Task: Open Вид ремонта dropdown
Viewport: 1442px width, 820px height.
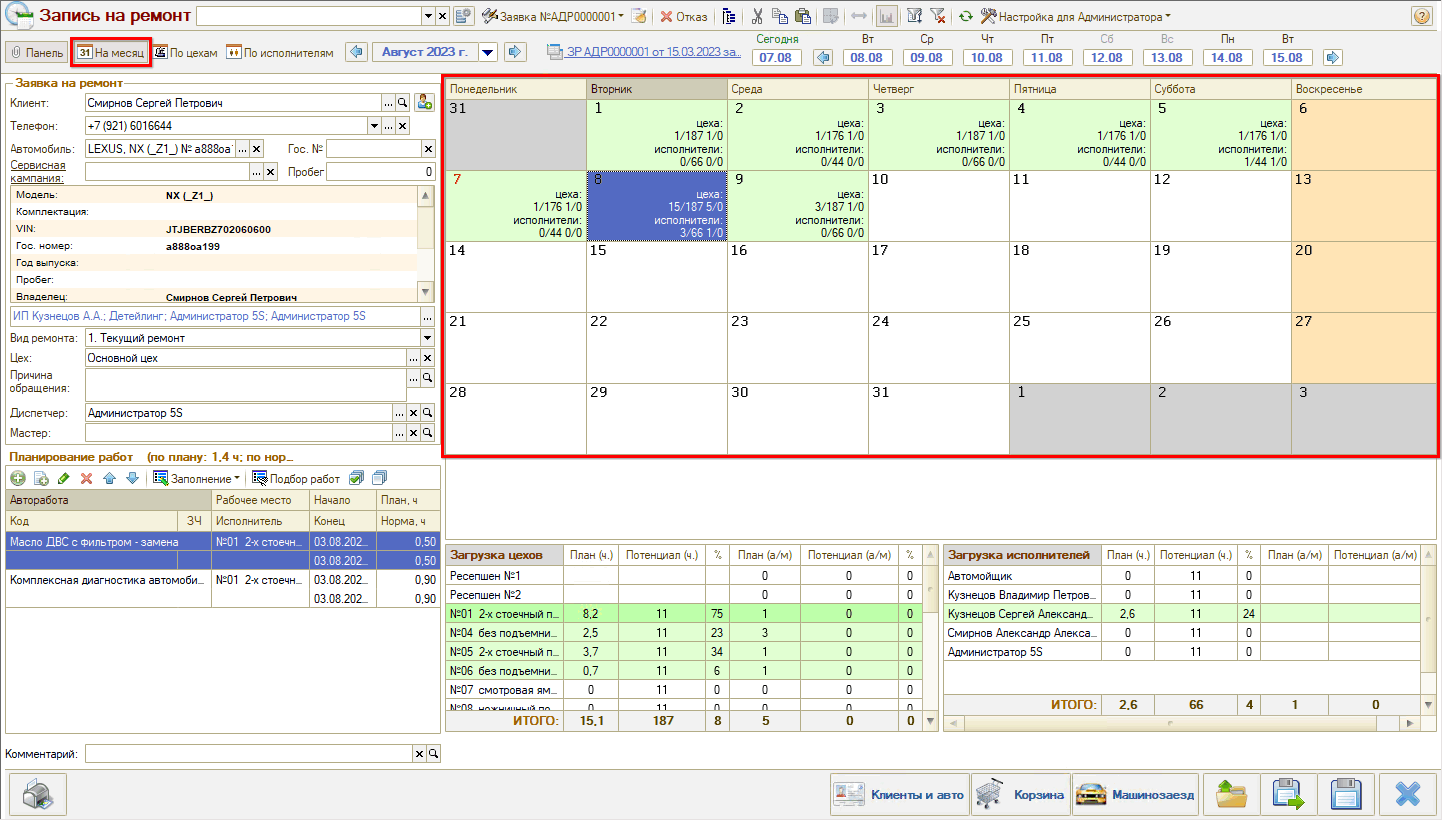Action: pyautogui.click(x=427, y=338)
